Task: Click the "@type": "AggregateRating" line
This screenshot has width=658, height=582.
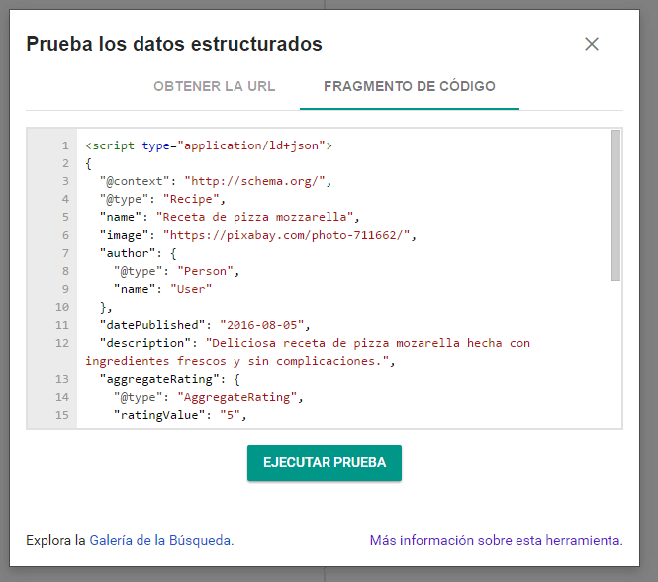Action: [209, 397]
